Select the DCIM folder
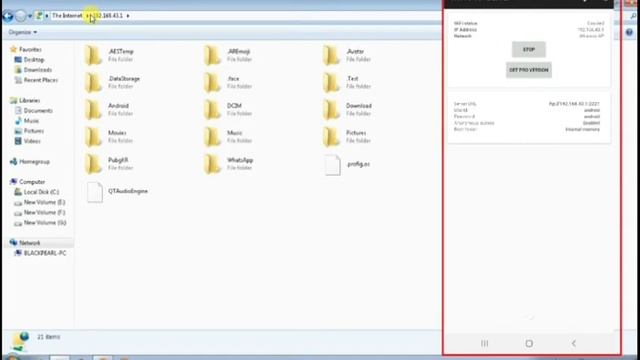The image size is (640, 360). click(228, 109)
